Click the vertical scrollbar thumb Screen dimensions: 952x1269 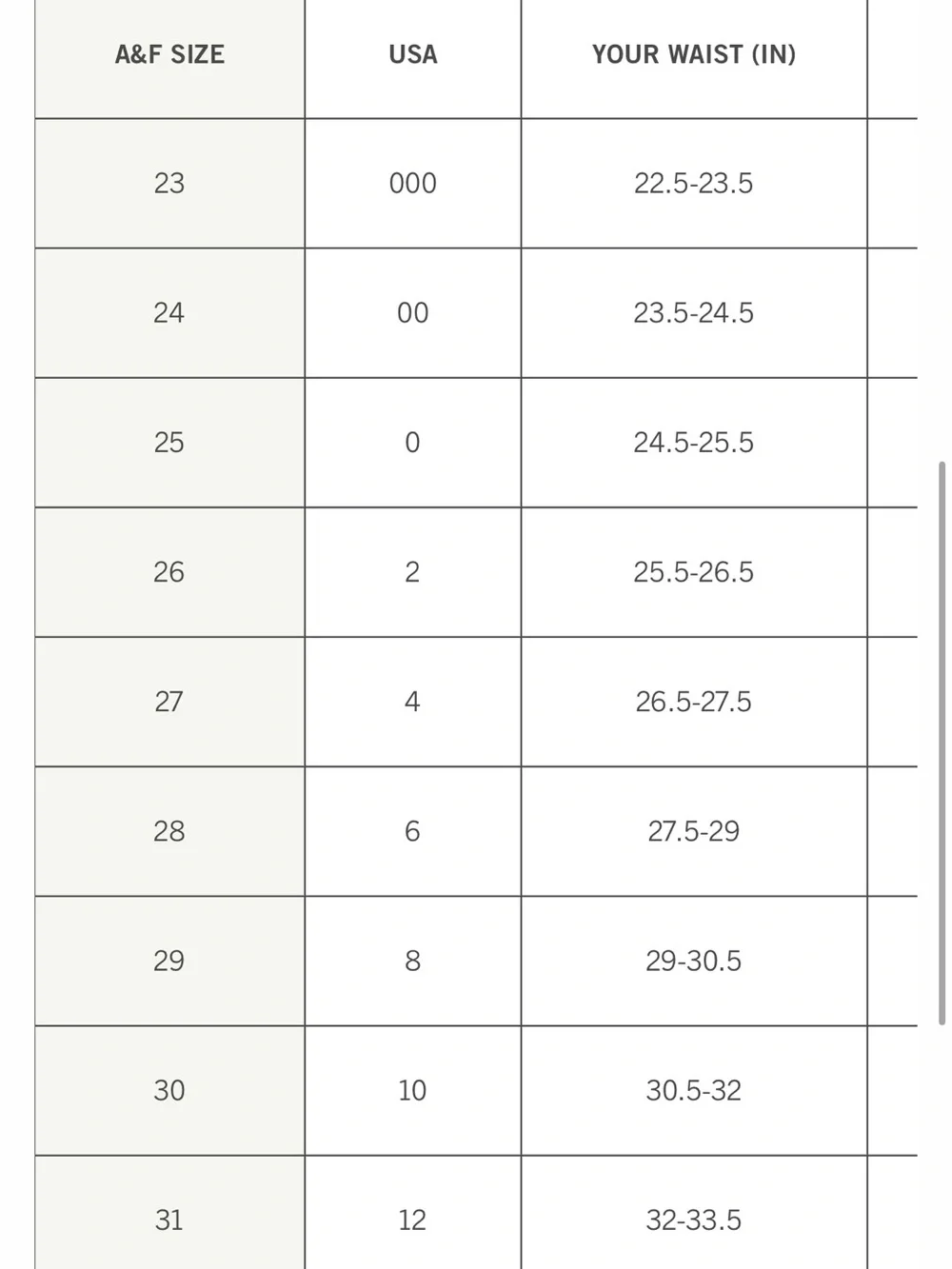(x=942, y=743)
